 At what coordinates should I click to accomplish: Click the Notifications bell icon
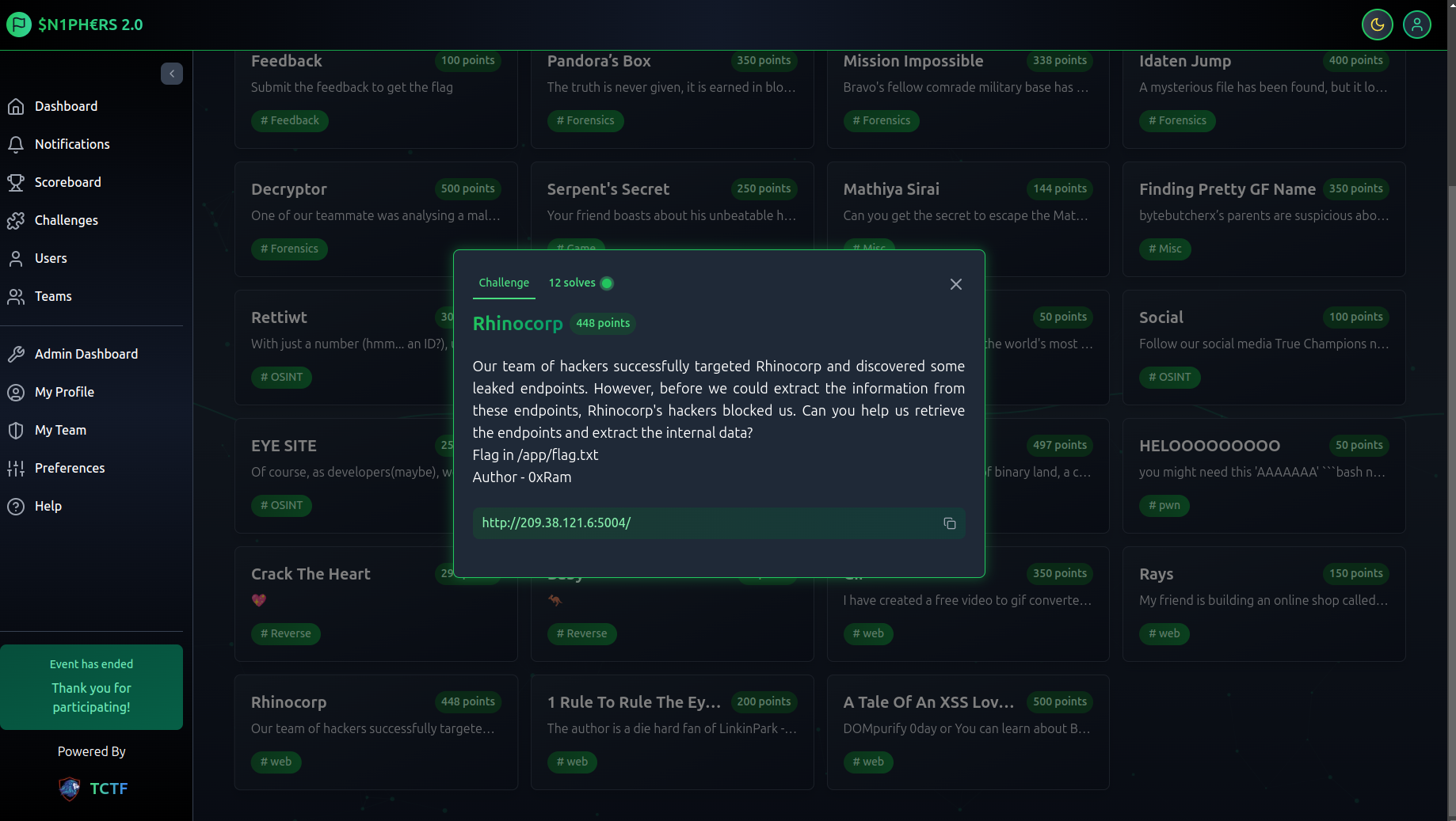click(17, 144)
